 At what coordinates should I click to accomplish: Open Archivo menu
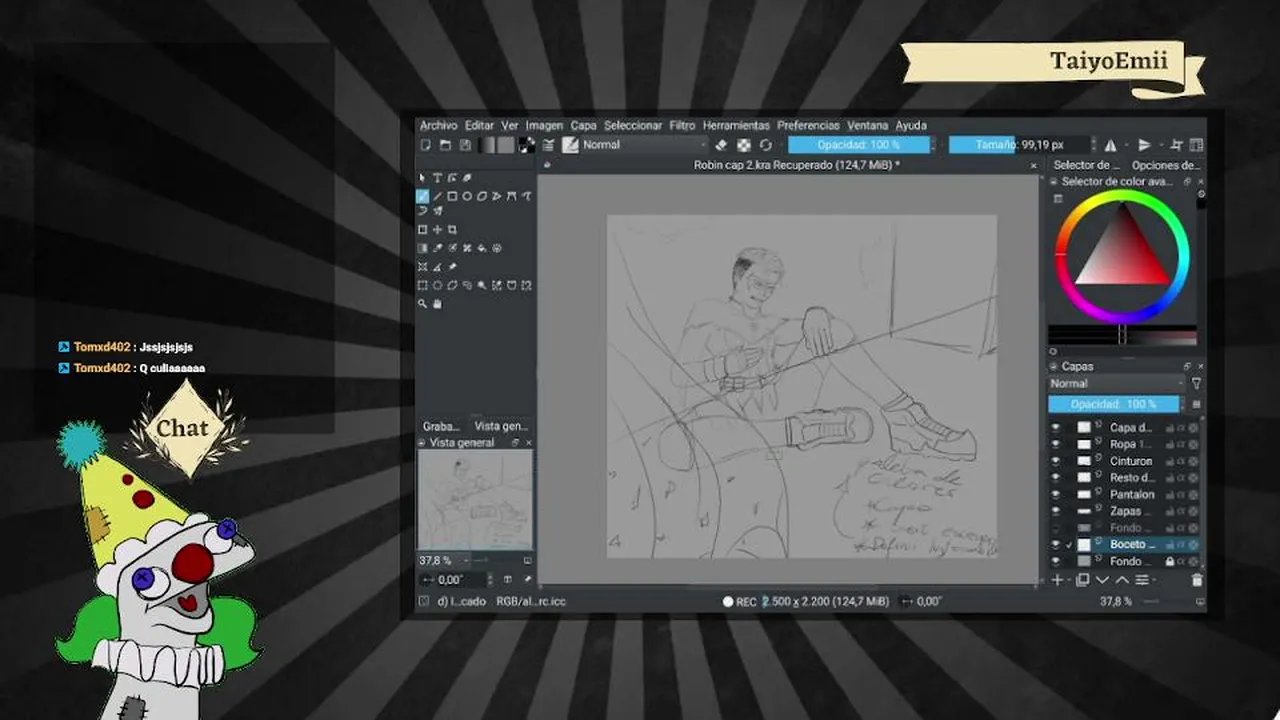coord(438,126)
